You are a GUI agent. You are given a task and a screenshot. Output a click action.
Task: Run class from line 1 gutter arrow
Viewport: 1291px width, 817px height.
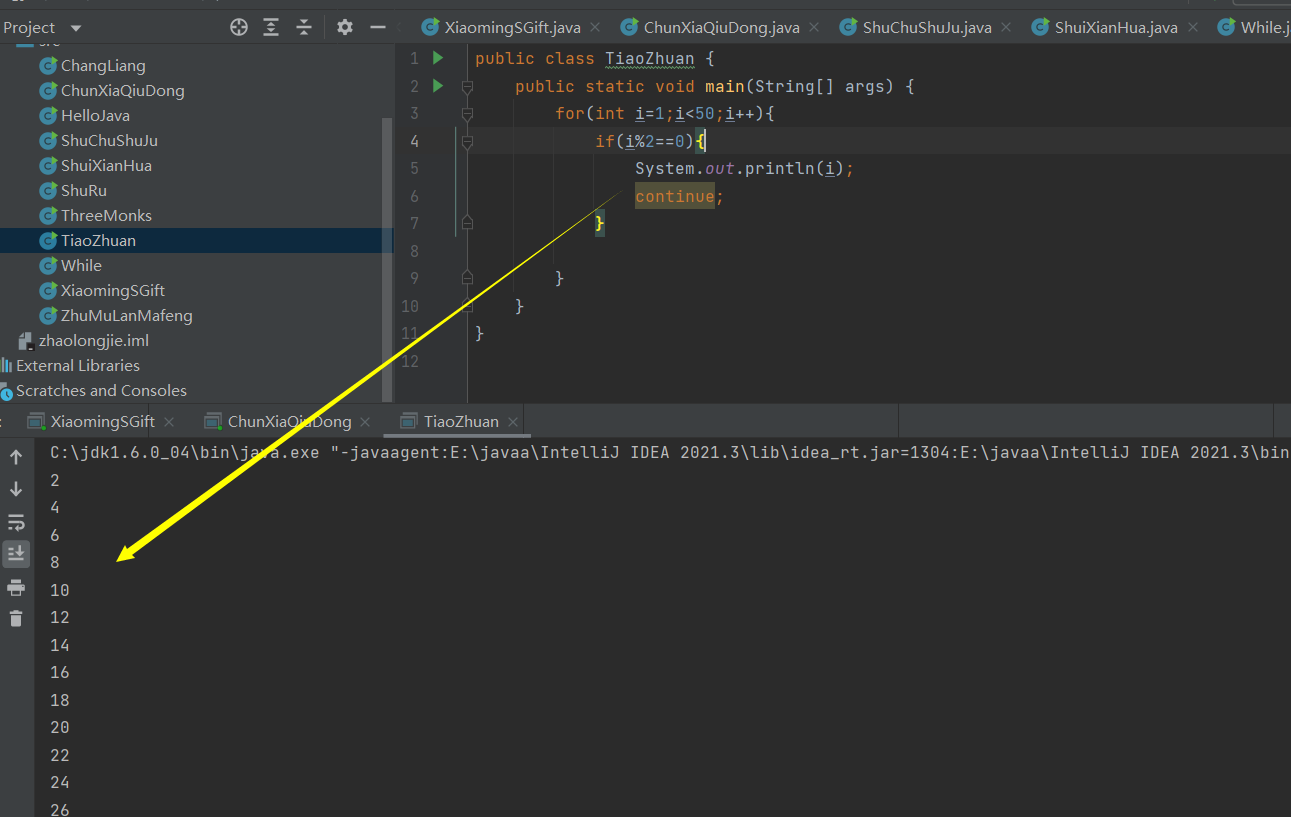pyautogui.click(x=438, y=58)
